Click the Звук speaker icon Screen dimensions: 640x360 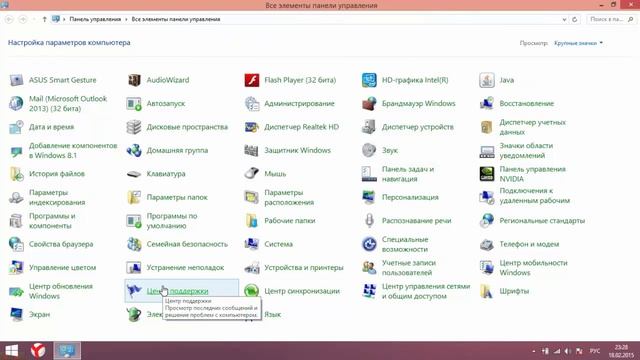tap(369, 150)
